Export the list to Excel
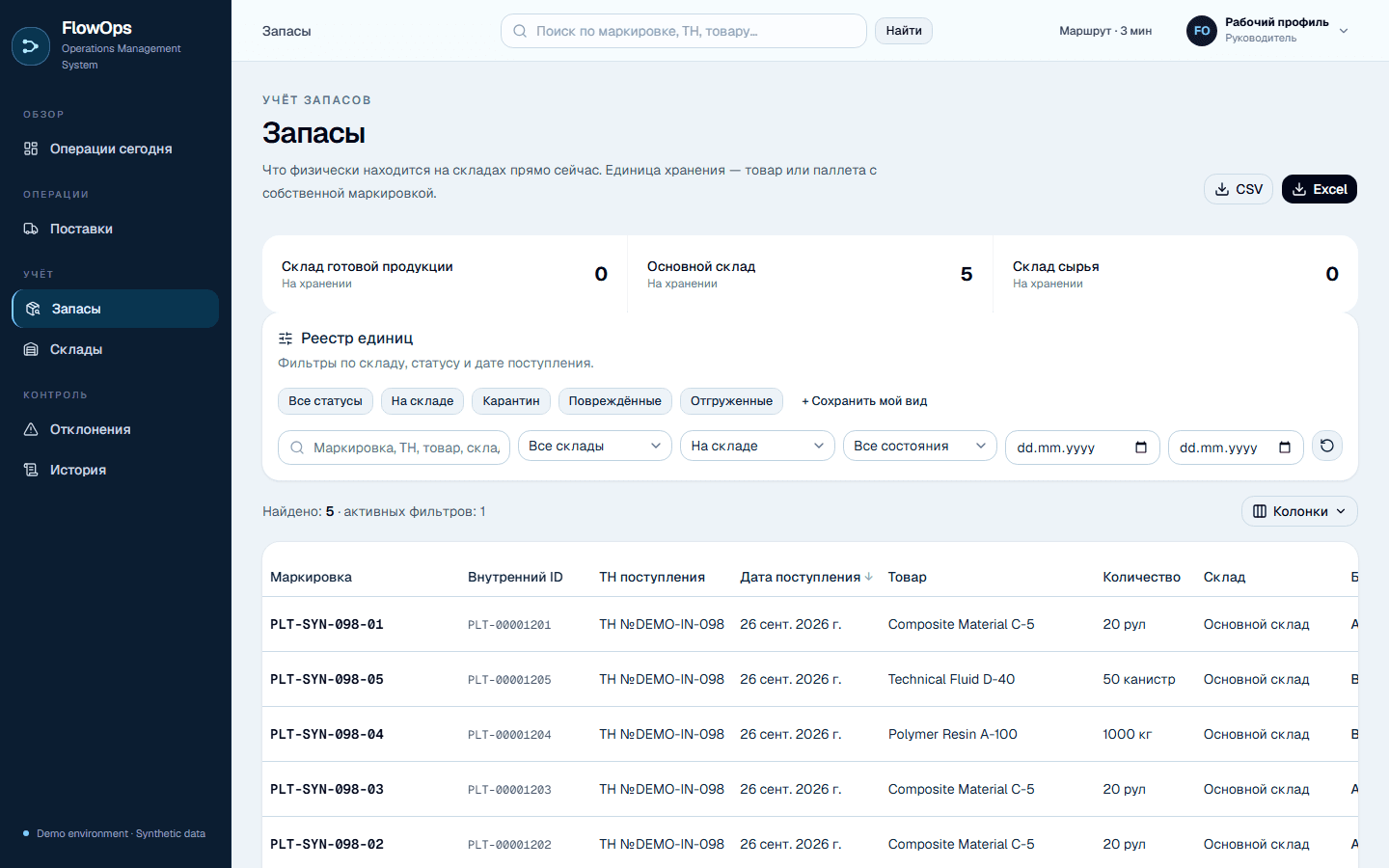This screenshot has height=868, width=1389. pyautogui.click(x=1320, y=189)
